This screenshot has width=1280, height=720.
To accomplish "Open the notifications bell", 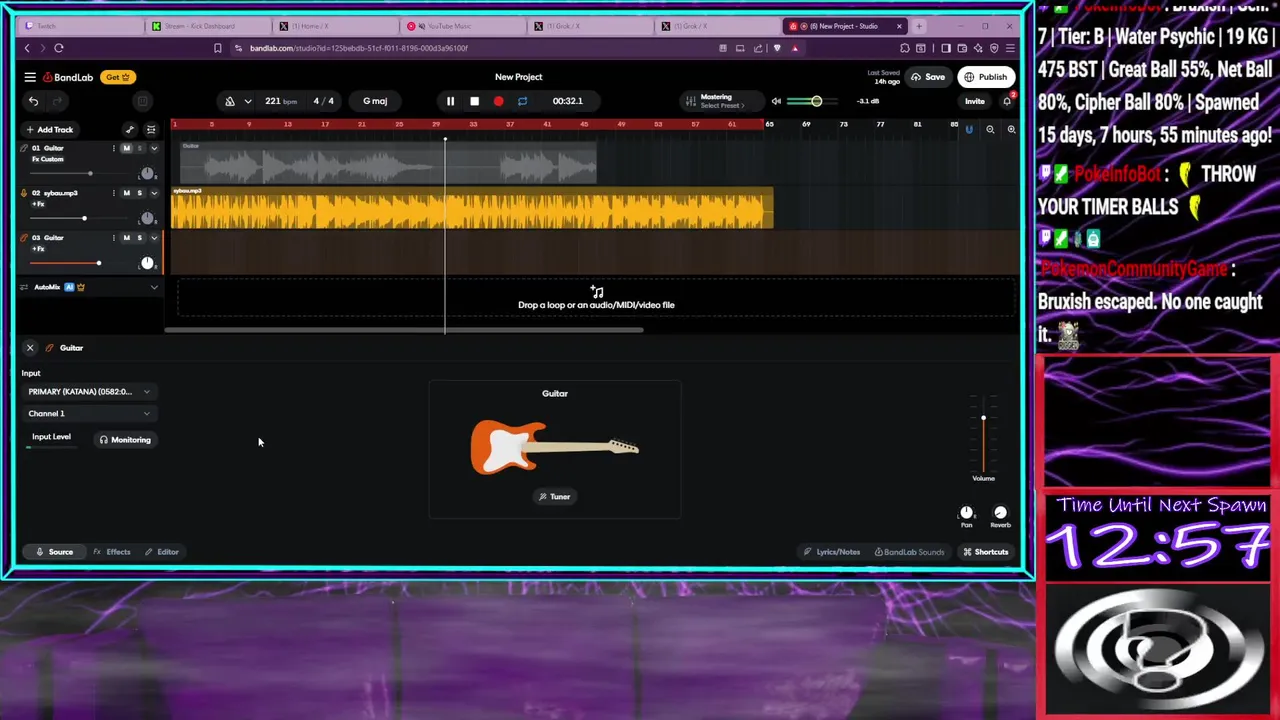I will [1007, 101].
